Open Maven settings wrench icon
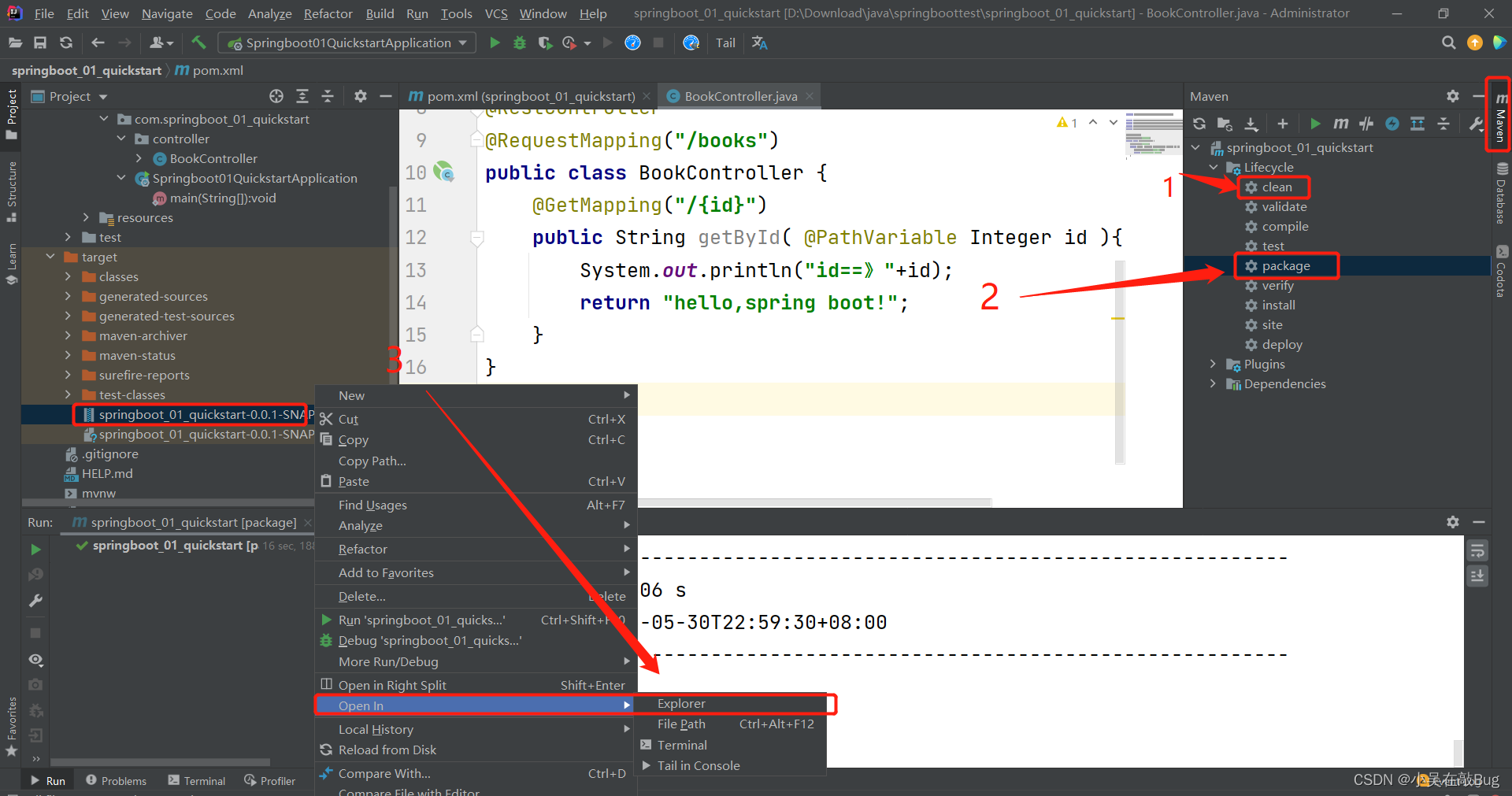Image resolution: width=1512 pixels, height=796 pixels. pos(1476,124)
